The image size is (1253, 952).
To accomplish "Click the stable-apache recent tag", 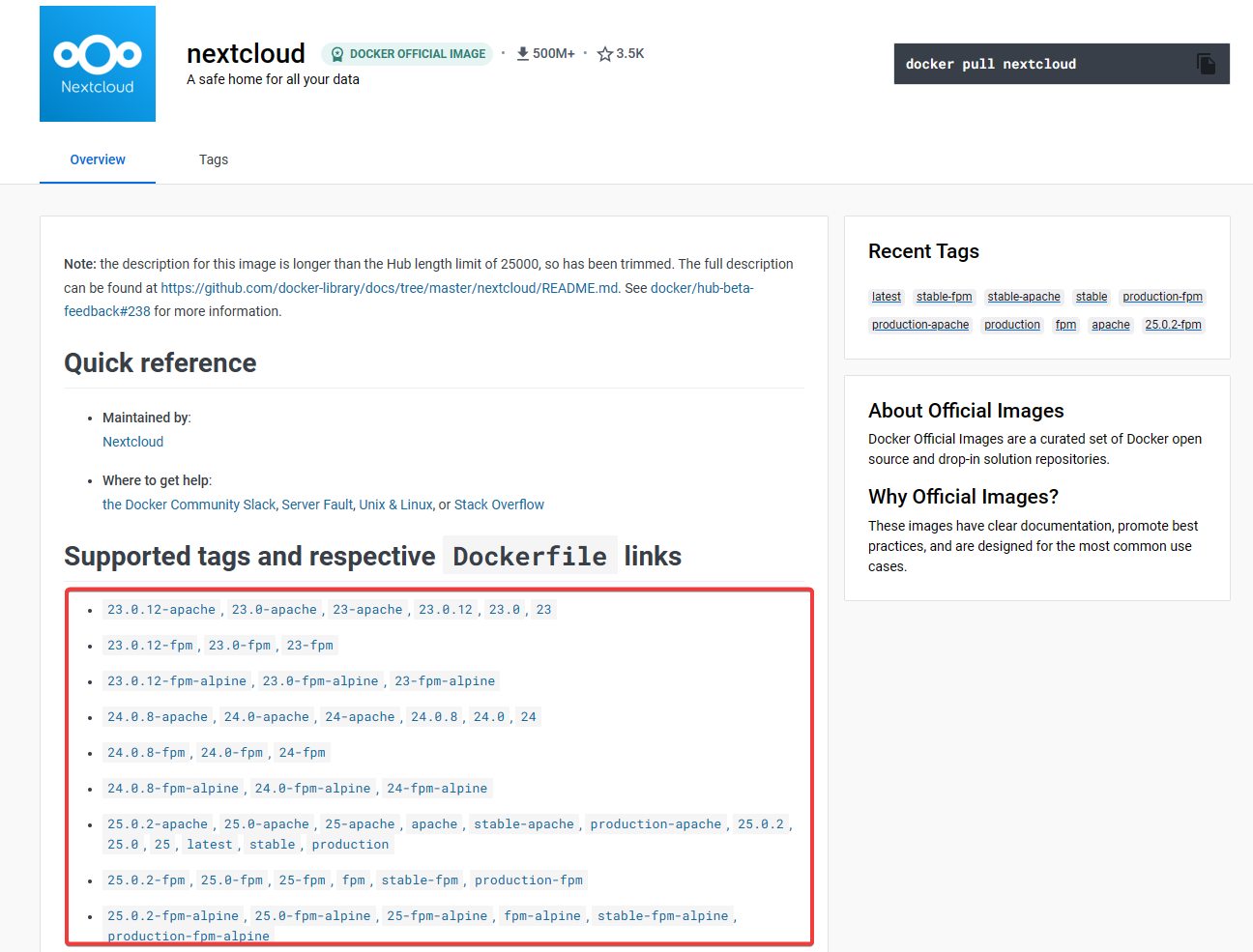I will point(1024,297).
